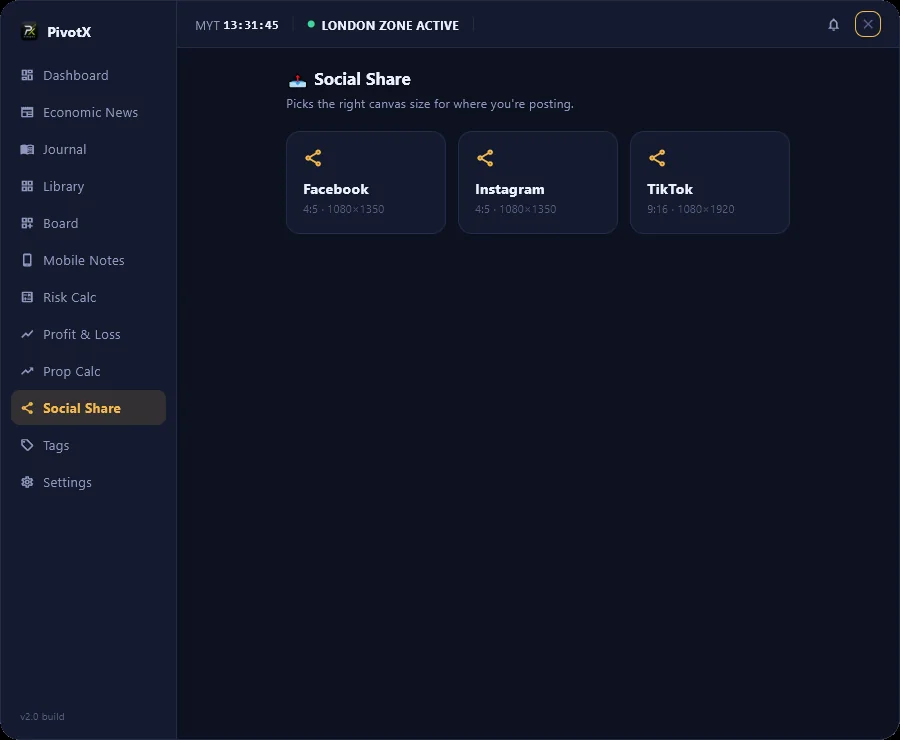Click Instagram's 4:5 · 1080×1350 size text

pos(515,209)
